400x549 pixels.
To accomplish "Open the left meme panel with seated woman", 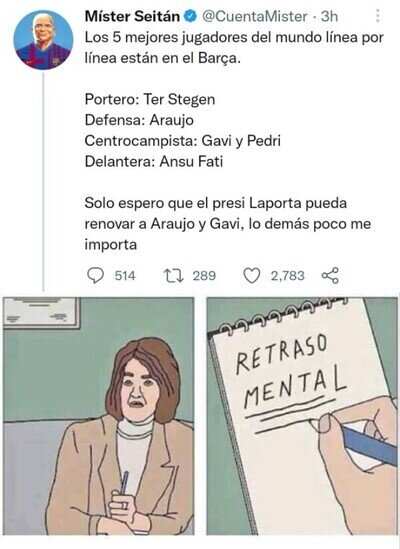I will (x=98, y=416).
